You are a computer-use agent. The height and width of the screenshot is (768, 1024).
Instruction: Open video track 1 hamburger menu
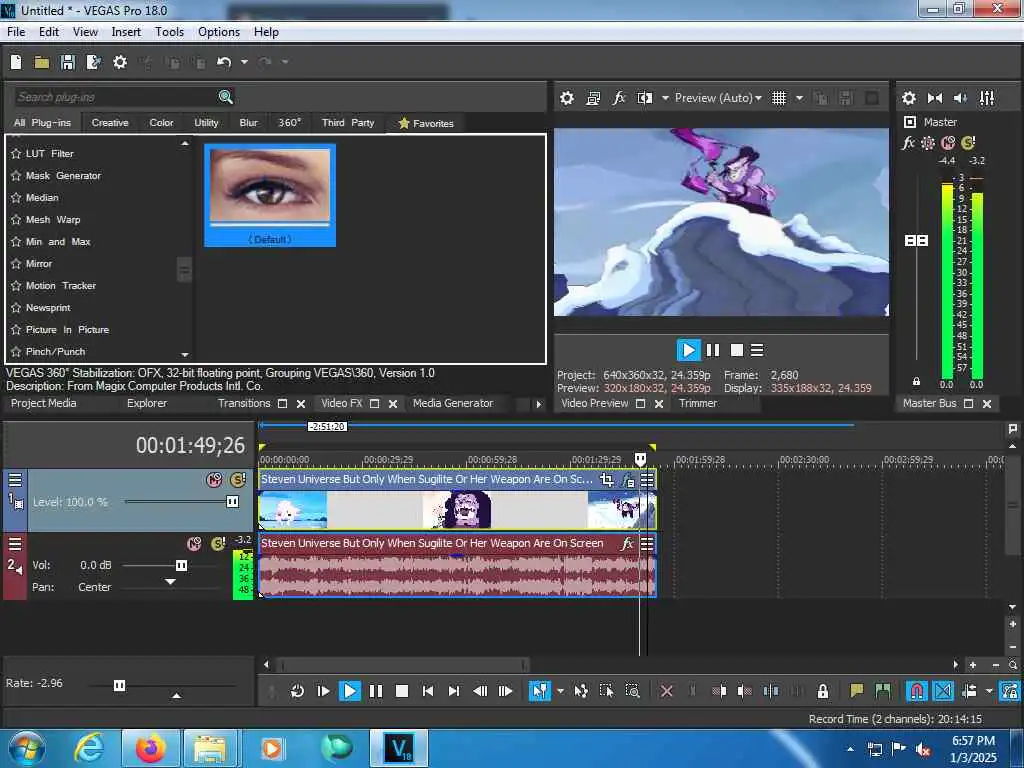point(15,481)
